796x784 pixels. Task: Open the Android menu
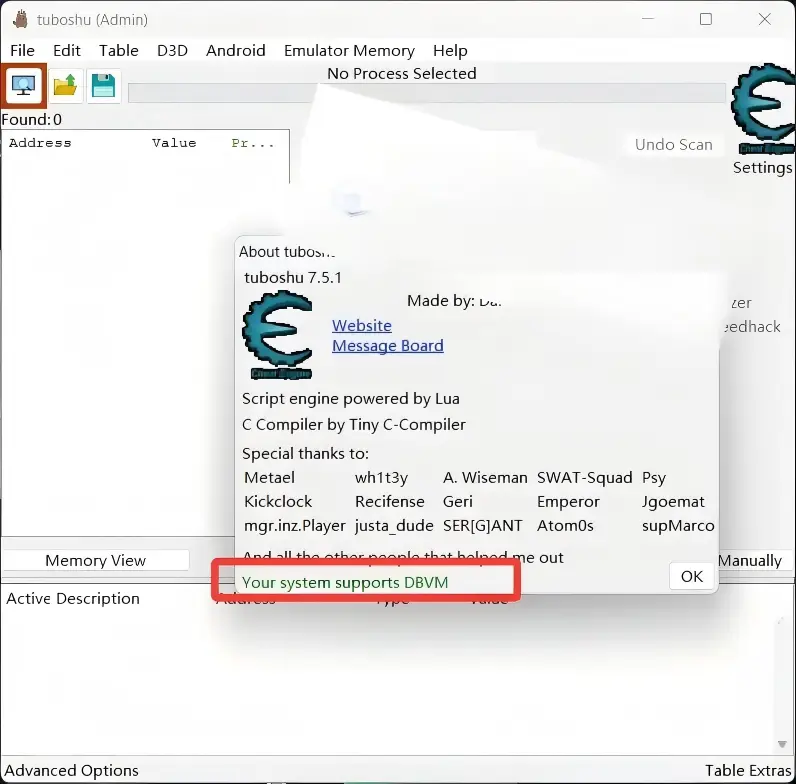point(236,51)
